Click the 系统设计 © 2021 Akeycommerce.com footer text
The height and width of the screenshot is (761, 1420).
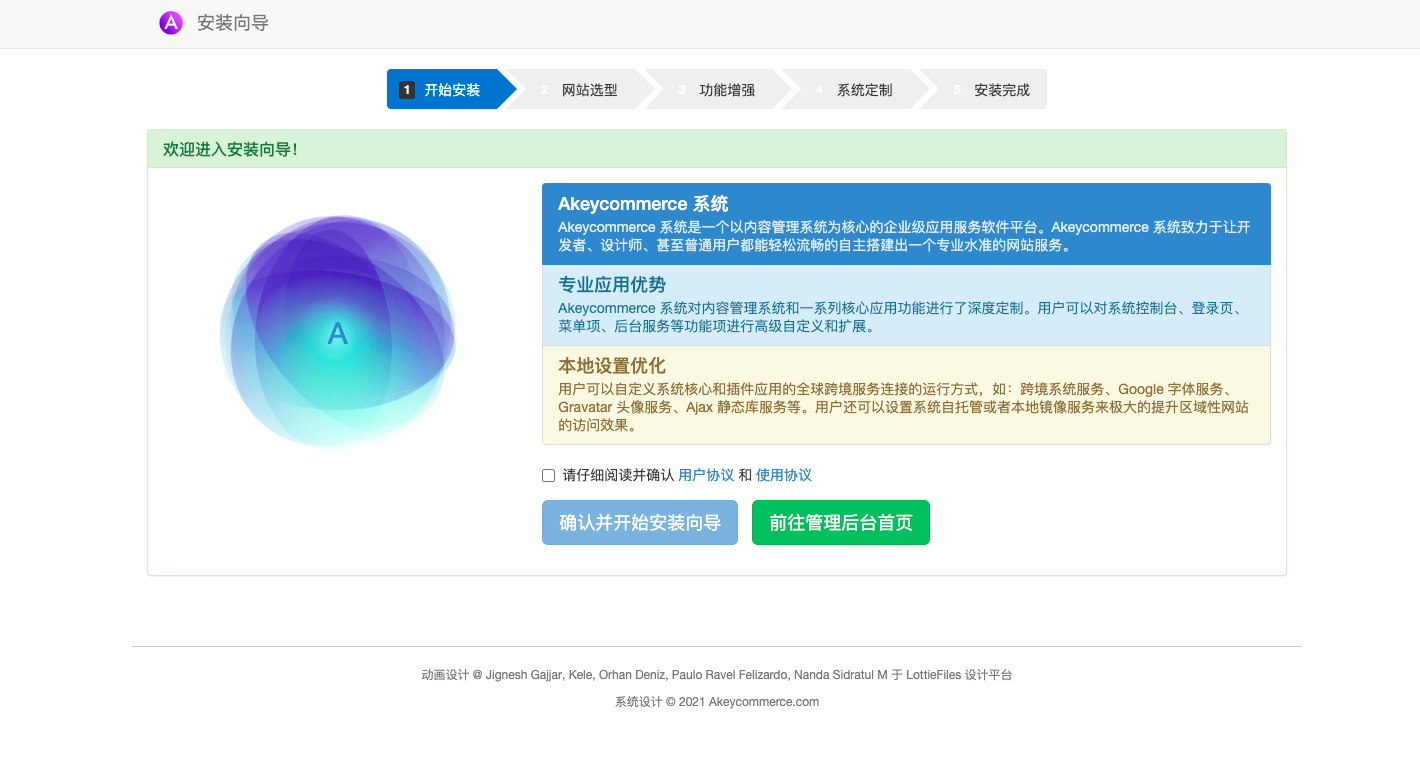tap(717, 702)
